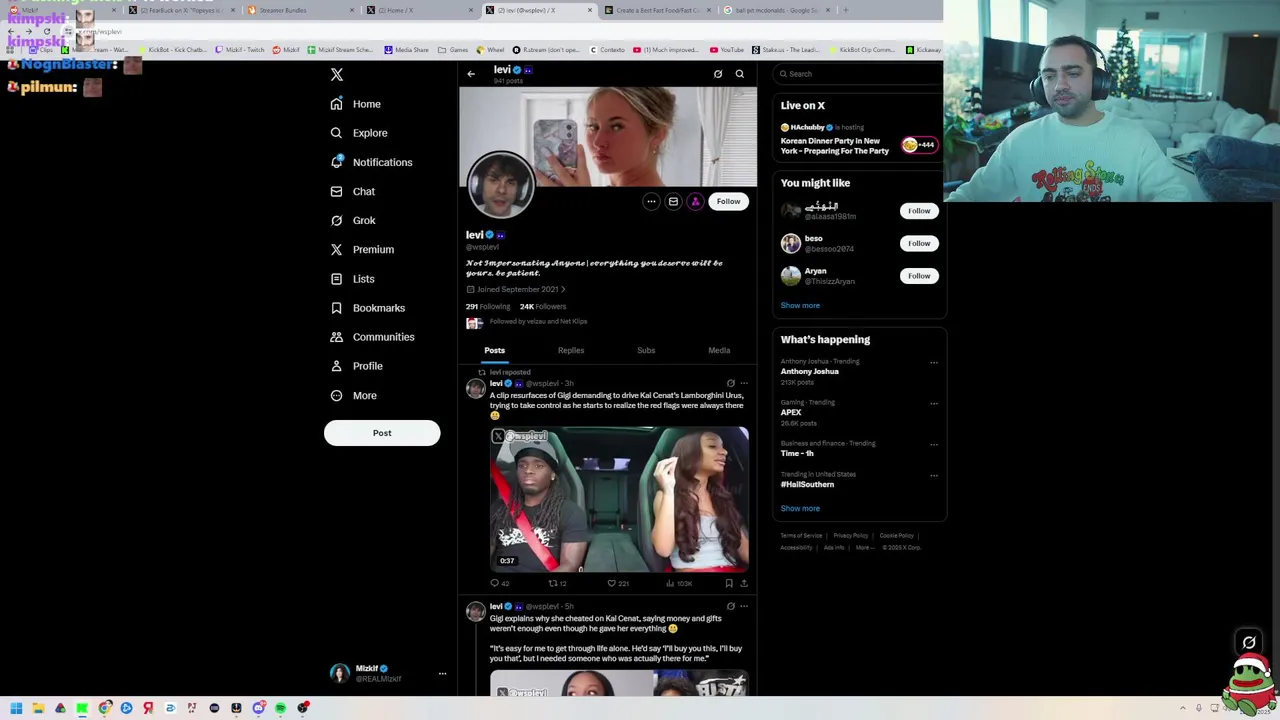The height and width of the screenshot is (720, 1280).
Task: Open Chat in the sidebar
Action: tap(353, 191)
